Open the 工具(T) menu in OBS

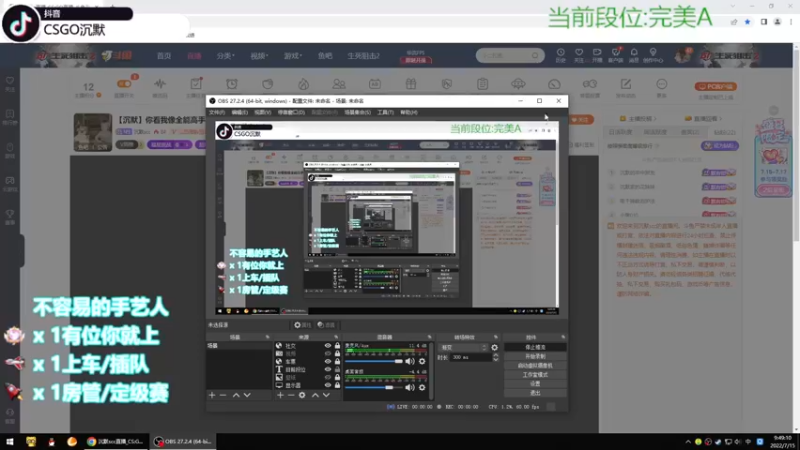coord(385,112)
